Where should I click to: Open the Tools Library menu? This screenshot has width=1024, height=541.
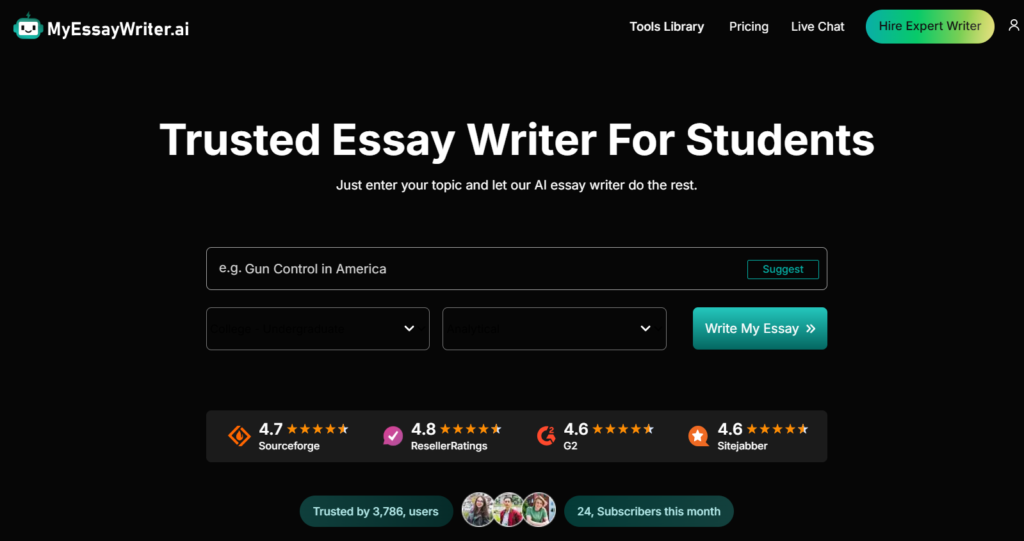click(x=666, y=27)
